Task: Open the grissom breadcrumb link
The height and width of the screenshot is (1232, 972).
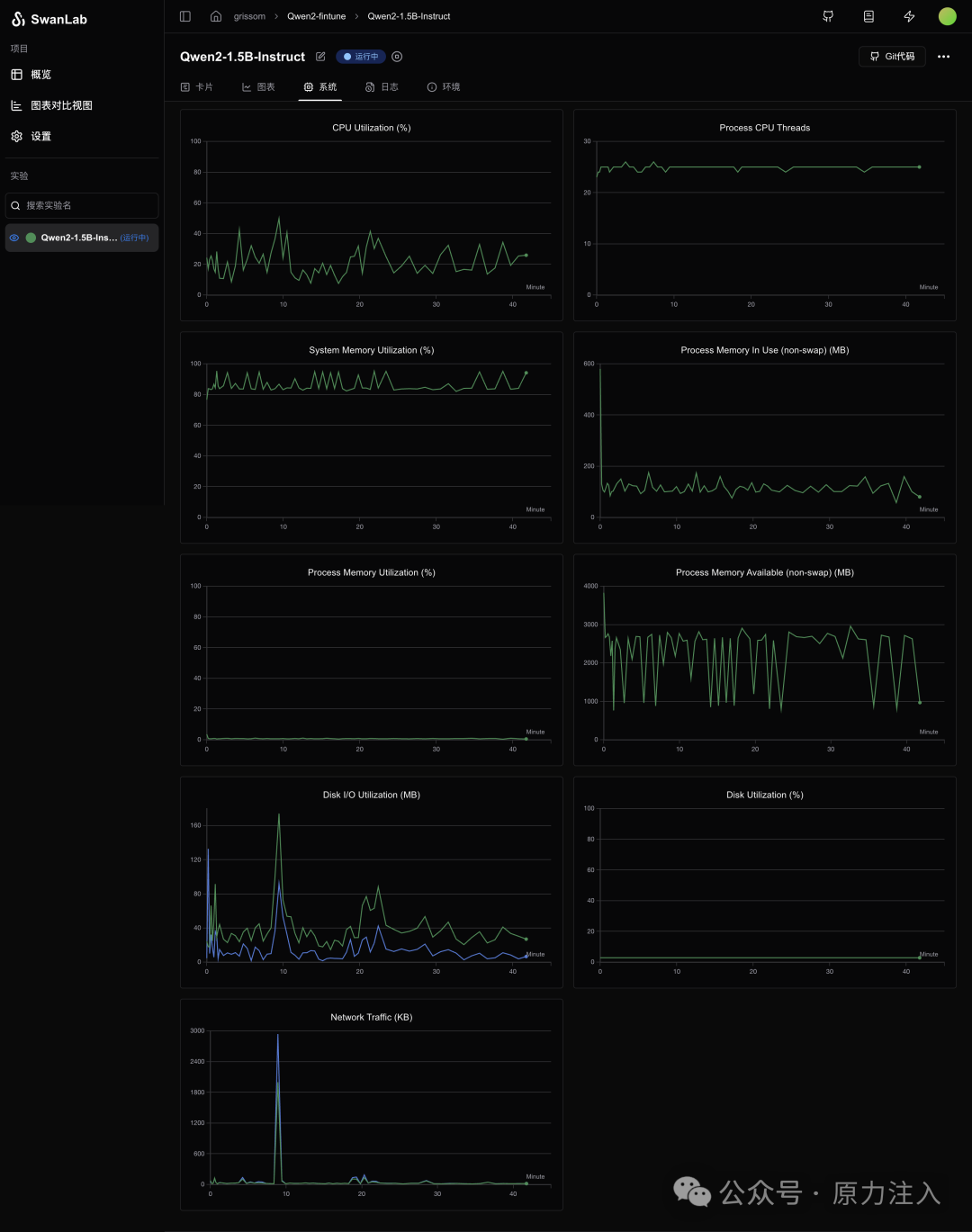Action: point(249,16)
